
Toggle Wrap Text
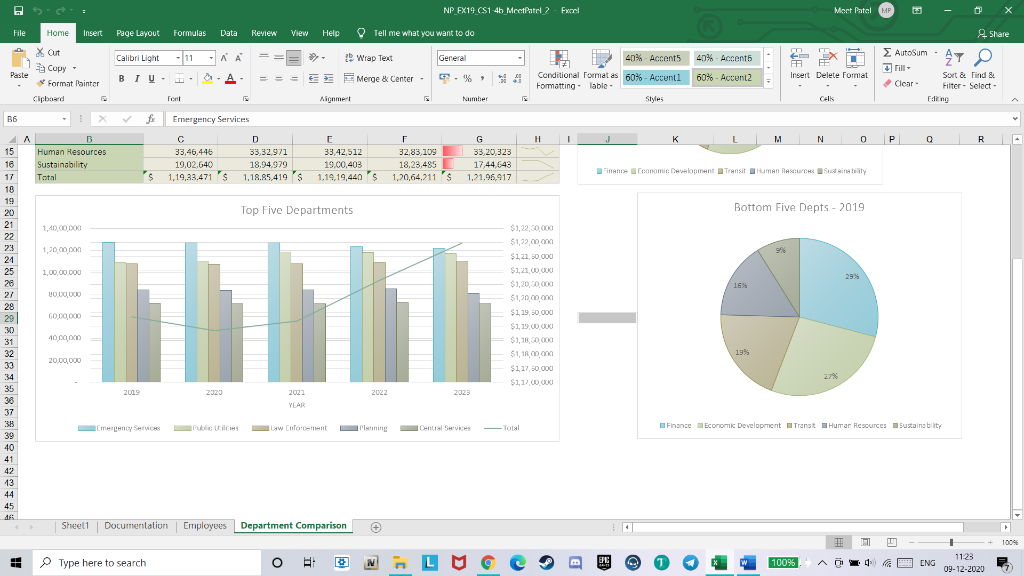coord(368,58)
